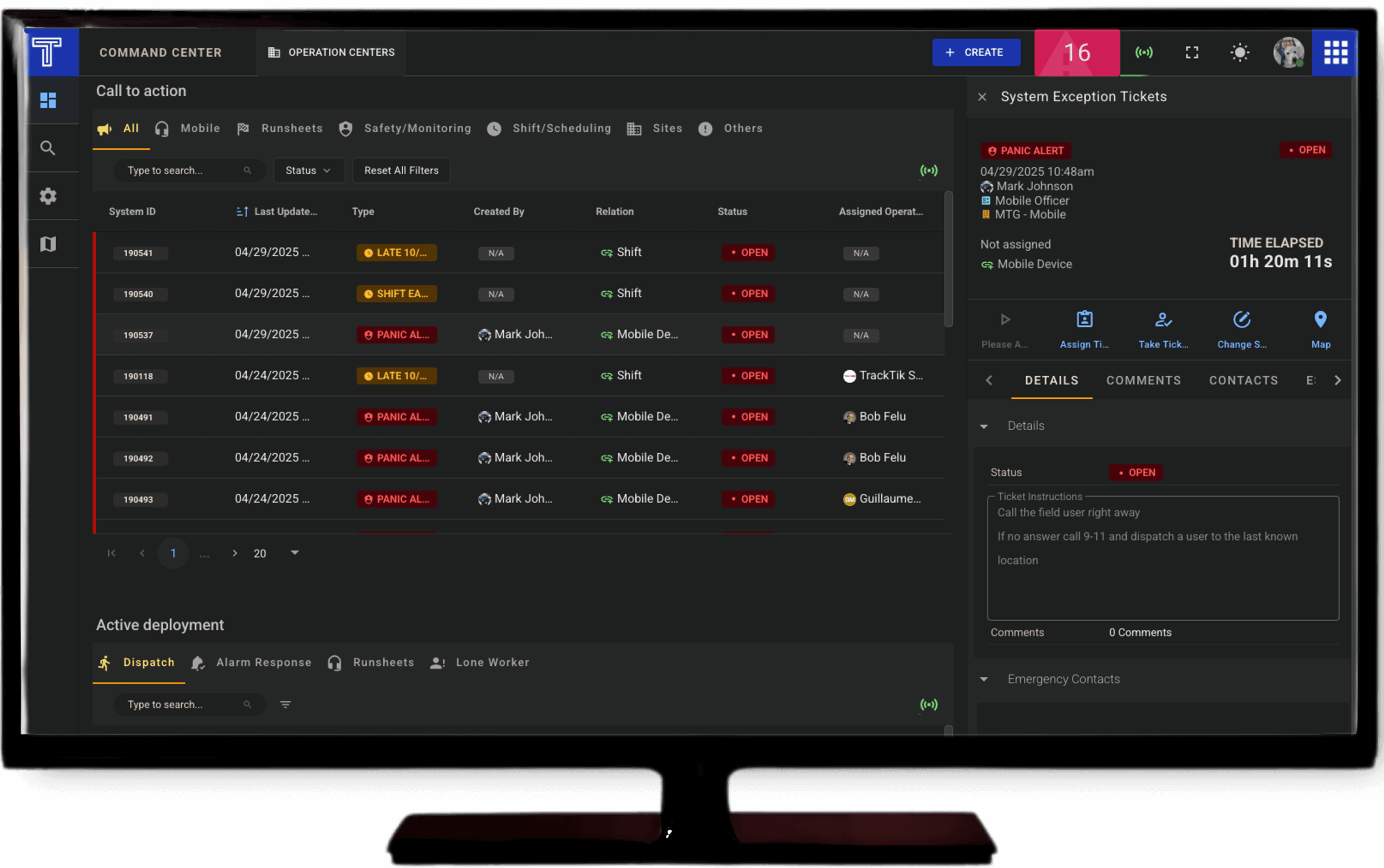Toggle fullscreen mode icon

pos(1192,52)
